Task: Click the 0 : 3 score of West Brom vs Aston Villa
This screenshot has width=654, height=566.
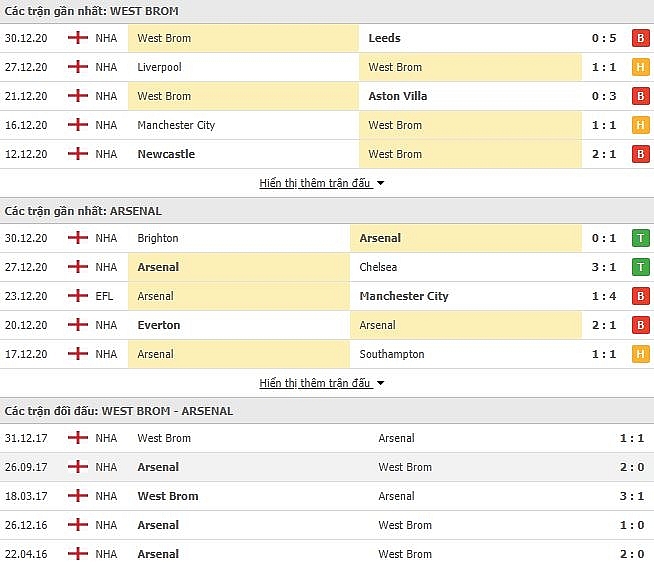Action: pos(604,96)
